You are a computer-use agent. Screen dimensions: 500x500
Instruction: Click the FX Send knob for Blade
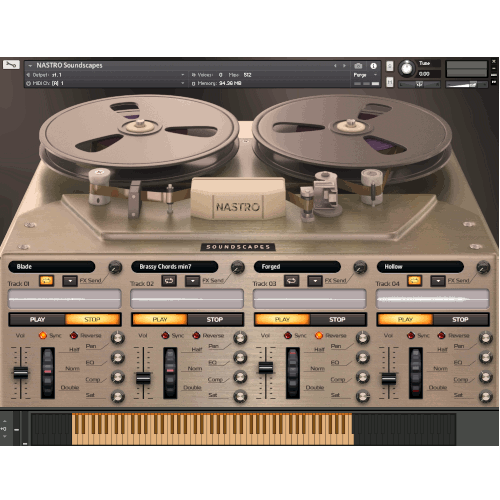click(115, 267)
